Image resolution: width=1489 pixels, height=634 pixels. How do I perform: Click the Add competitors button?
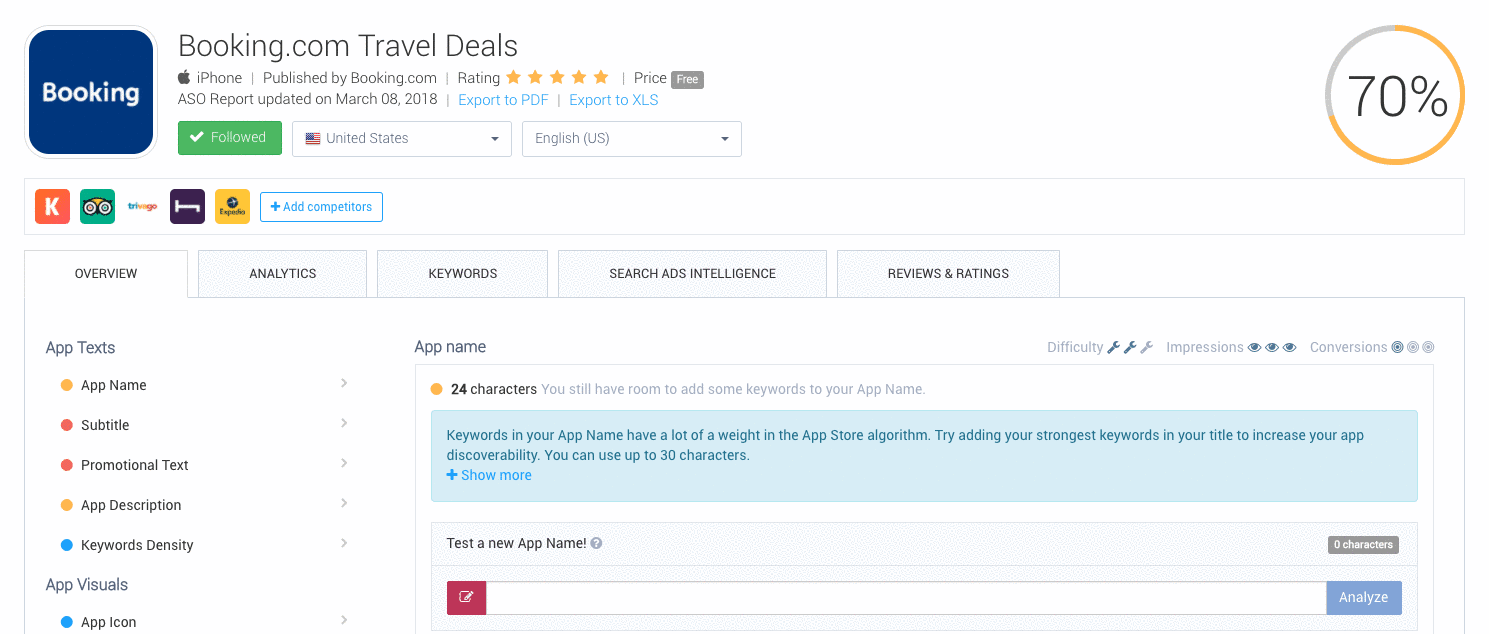click(321, 207)
